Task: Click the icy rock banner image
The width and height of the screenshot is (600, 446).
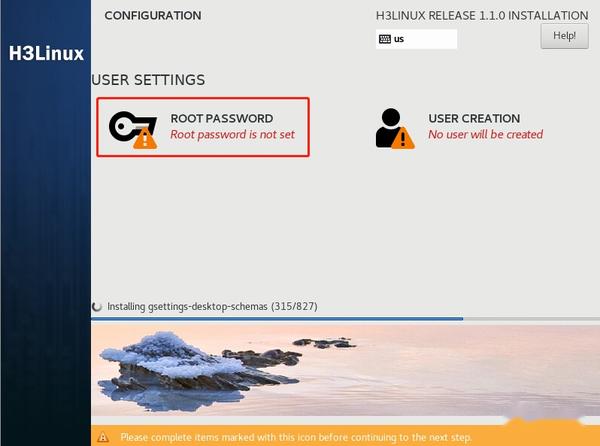Action: [345, 370]
